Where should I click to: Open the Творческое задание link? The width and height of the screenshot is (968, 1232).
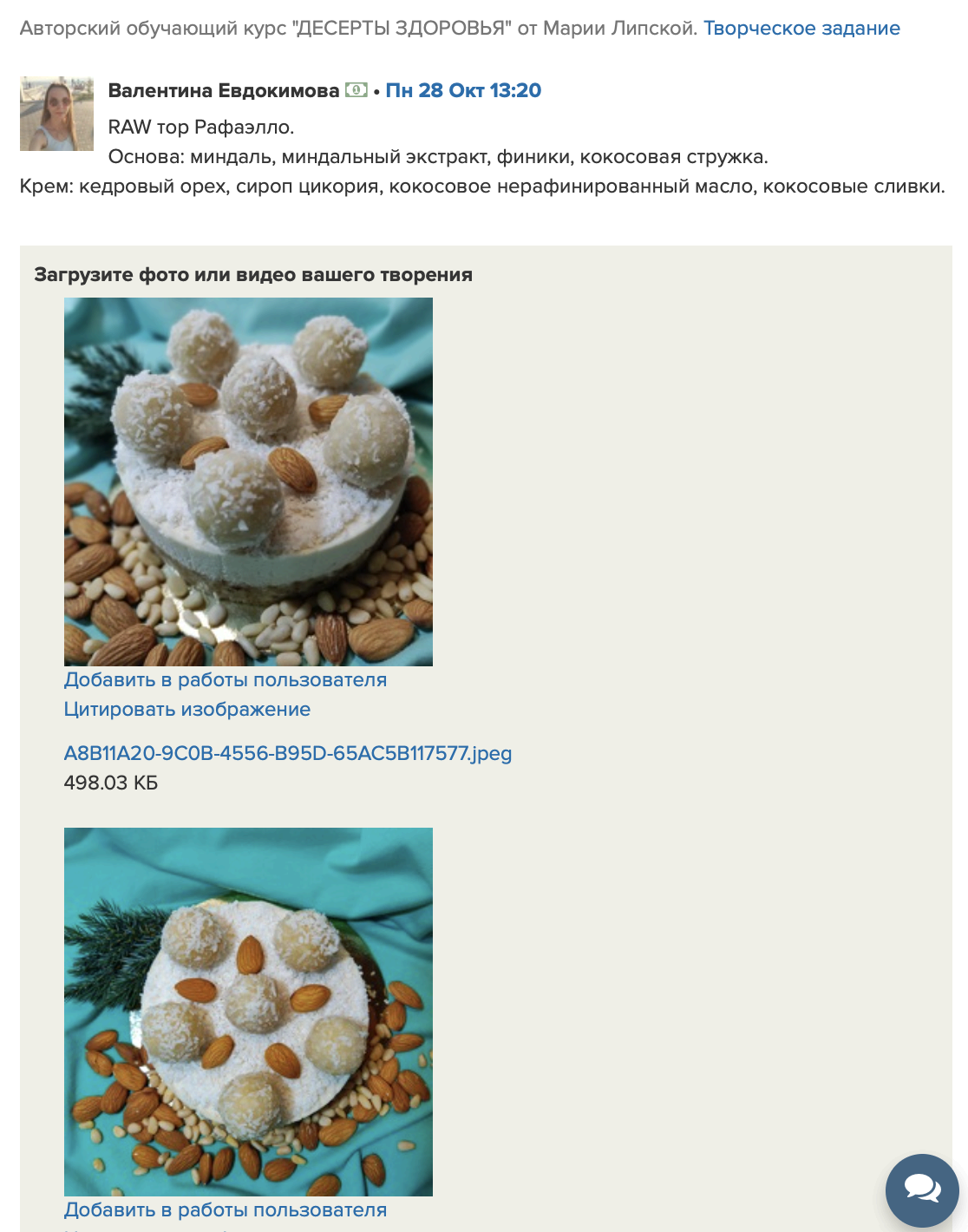[801, 28]
